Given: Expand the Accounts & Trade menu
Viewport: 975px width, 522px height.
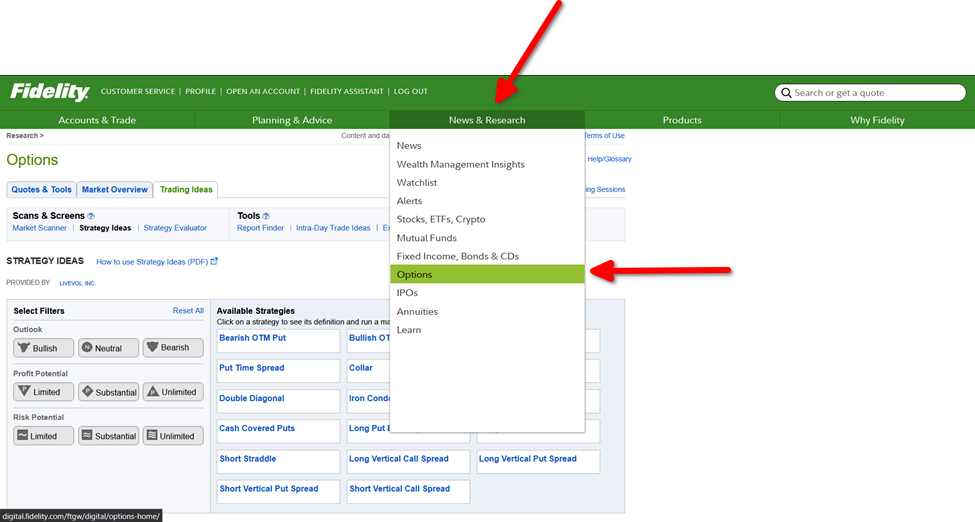Looking at the screenshot, I should pyautogui.click(x=97, y=120).
